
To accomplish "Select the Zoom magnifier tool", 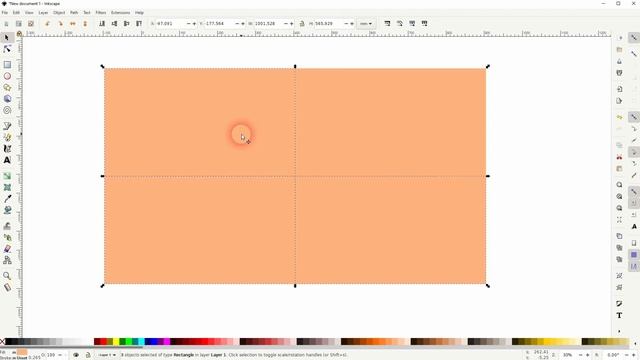I will [x=7, y=276].
